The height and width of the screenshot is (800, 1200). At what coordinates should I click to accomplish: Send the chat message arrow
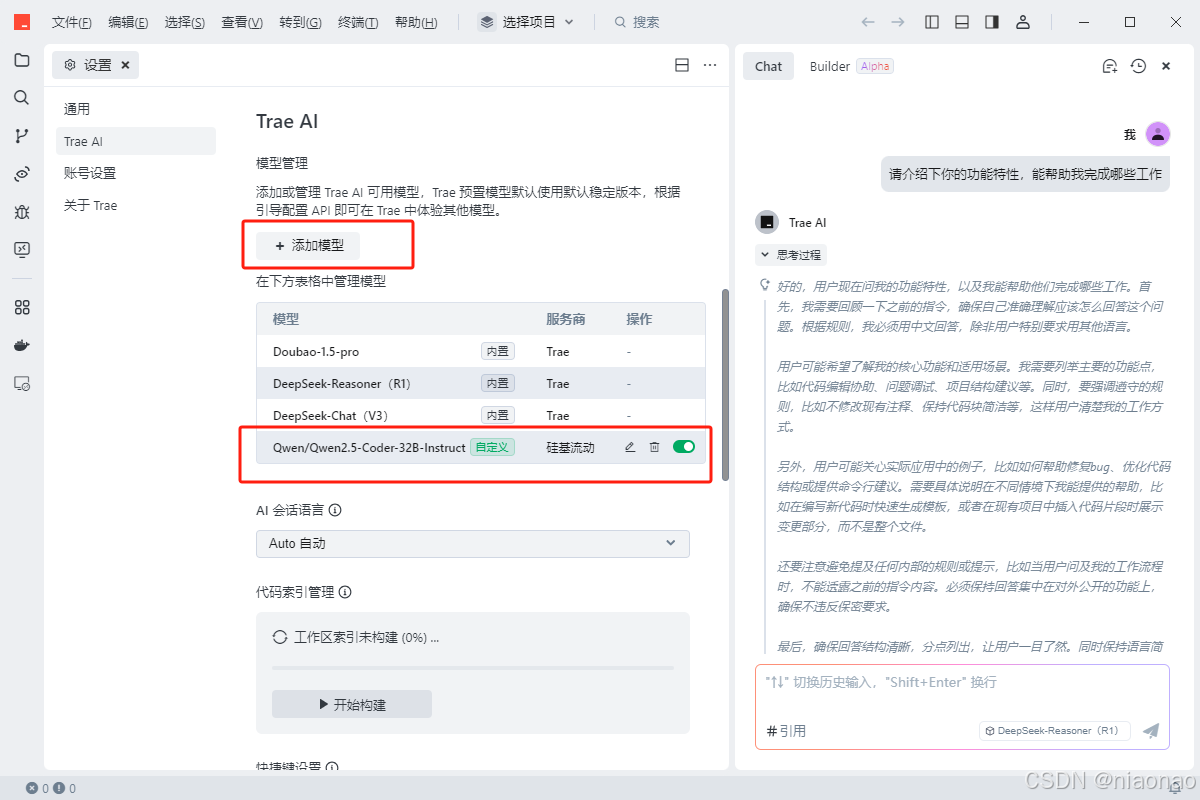click(x=1151, y=731)
